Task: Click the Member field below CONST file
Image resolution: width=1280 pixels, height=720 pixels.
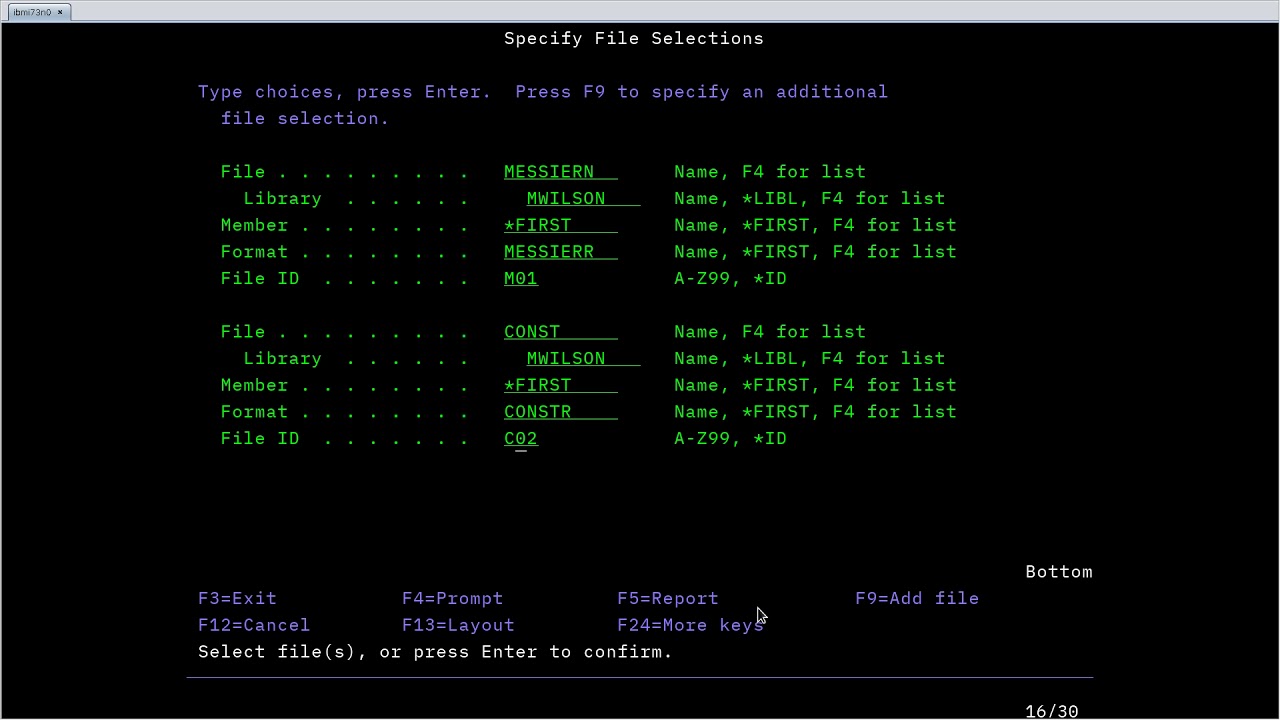Action: (560, 386)
